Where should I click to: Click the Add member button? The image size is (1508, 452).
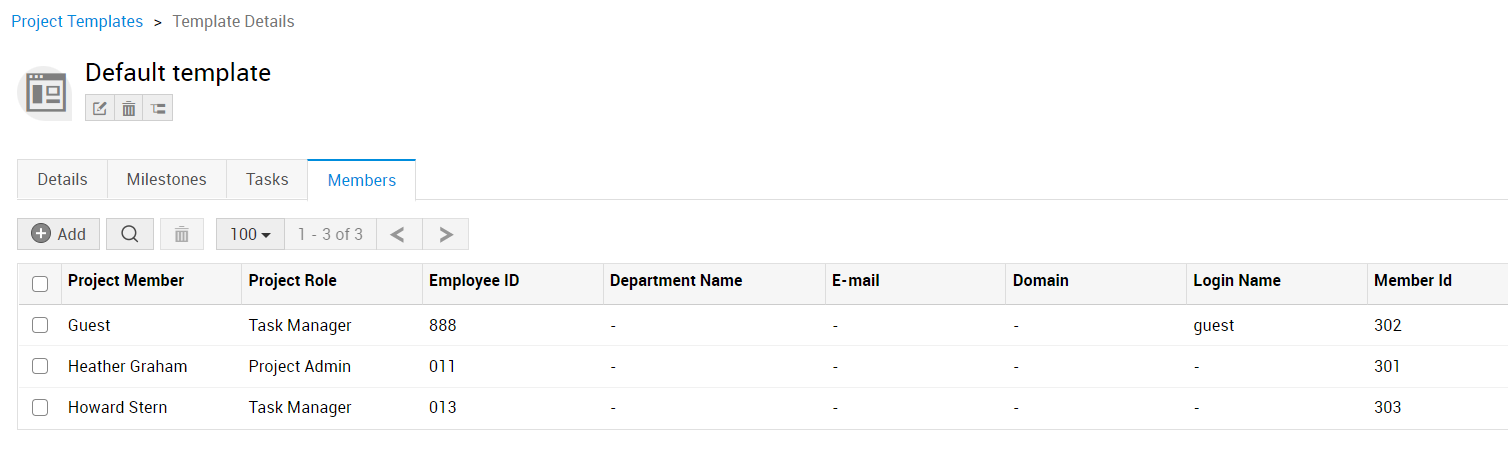pos(59,234)
